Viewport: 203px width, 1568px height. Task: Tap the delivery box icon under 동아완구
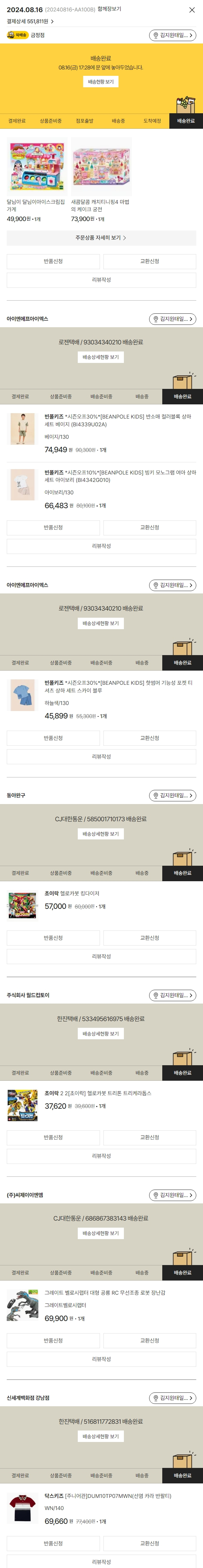[x=183, y=858]
